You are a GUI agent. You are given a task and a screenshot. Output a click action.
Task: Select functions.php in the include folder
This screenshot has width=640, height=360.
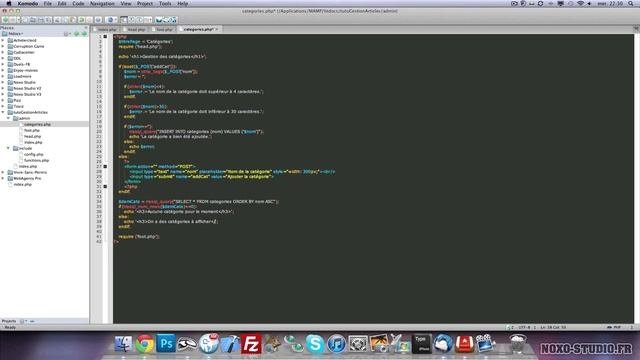[36, 160]
